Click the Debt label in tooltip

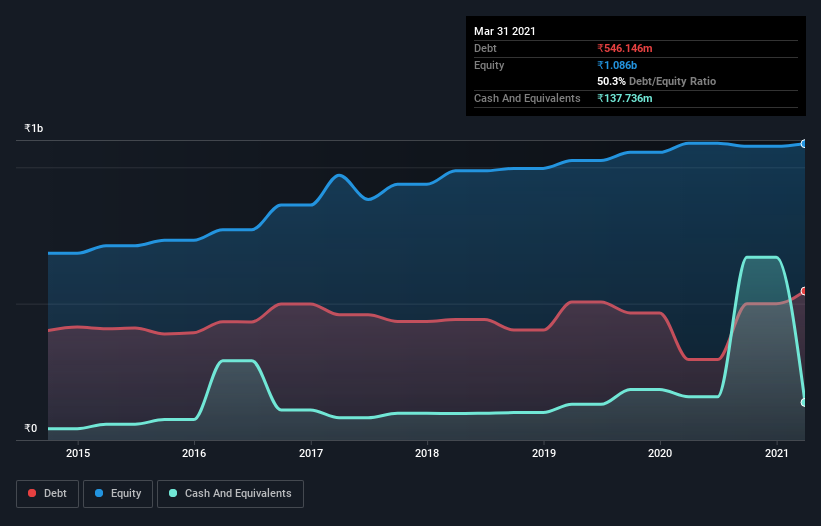(x=485, y=48)
